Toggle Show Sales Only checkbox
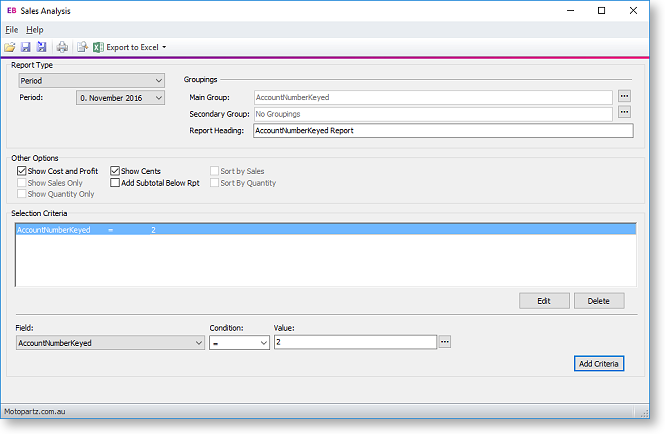Image resolution: width=665 pixels, height=434 pixels. click(22, 183)
